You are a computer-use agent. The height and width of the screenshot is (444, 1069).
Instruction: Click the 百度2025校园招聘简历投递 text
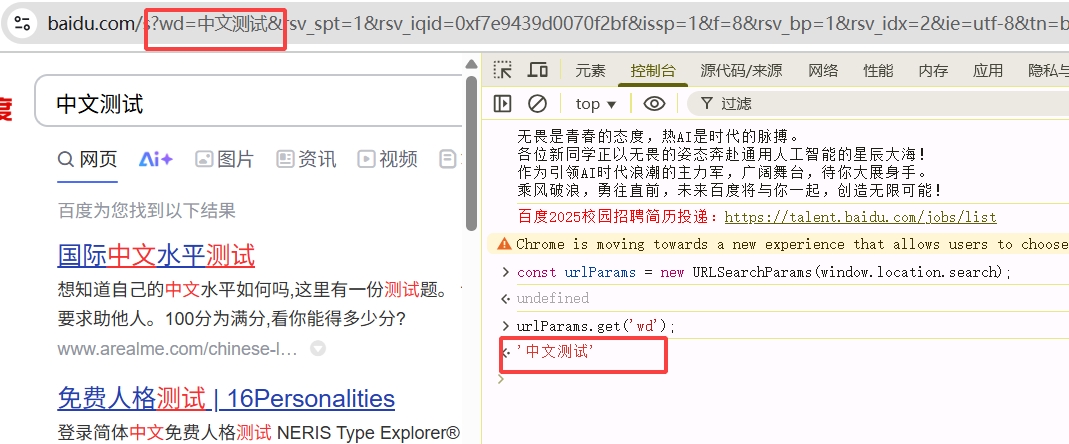click(x=617, y=218)
